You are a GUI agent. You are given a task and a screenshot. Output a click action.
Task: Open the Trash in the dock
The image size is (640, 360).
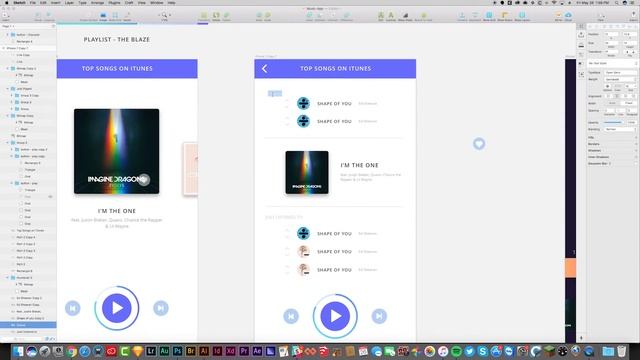click(621, 351)
